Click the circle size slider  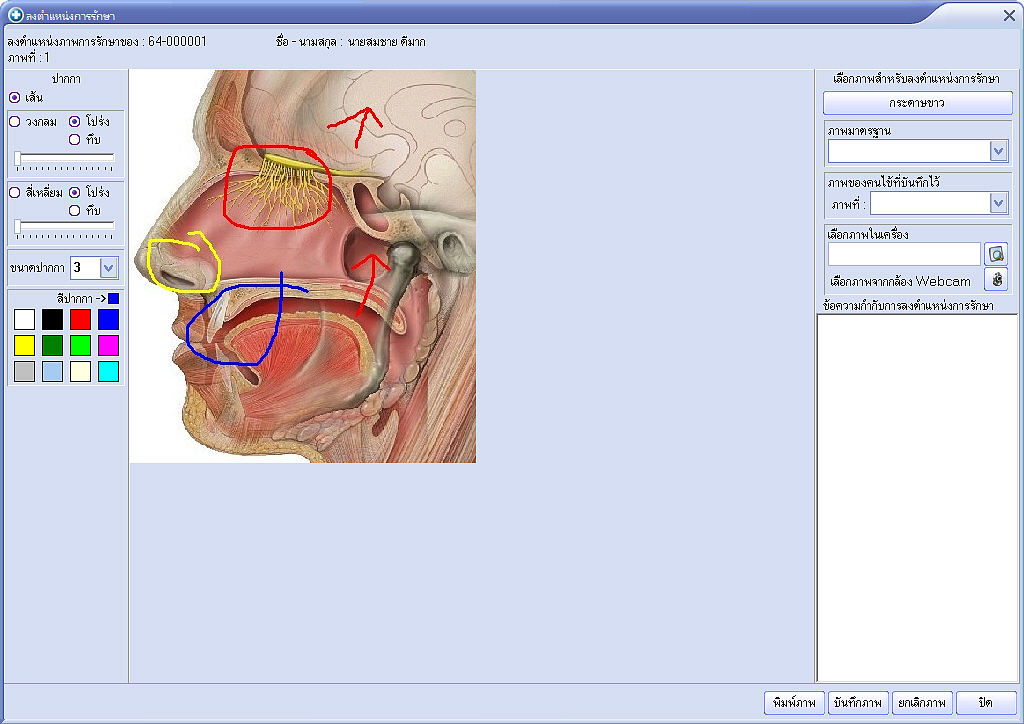click(64, 159)
